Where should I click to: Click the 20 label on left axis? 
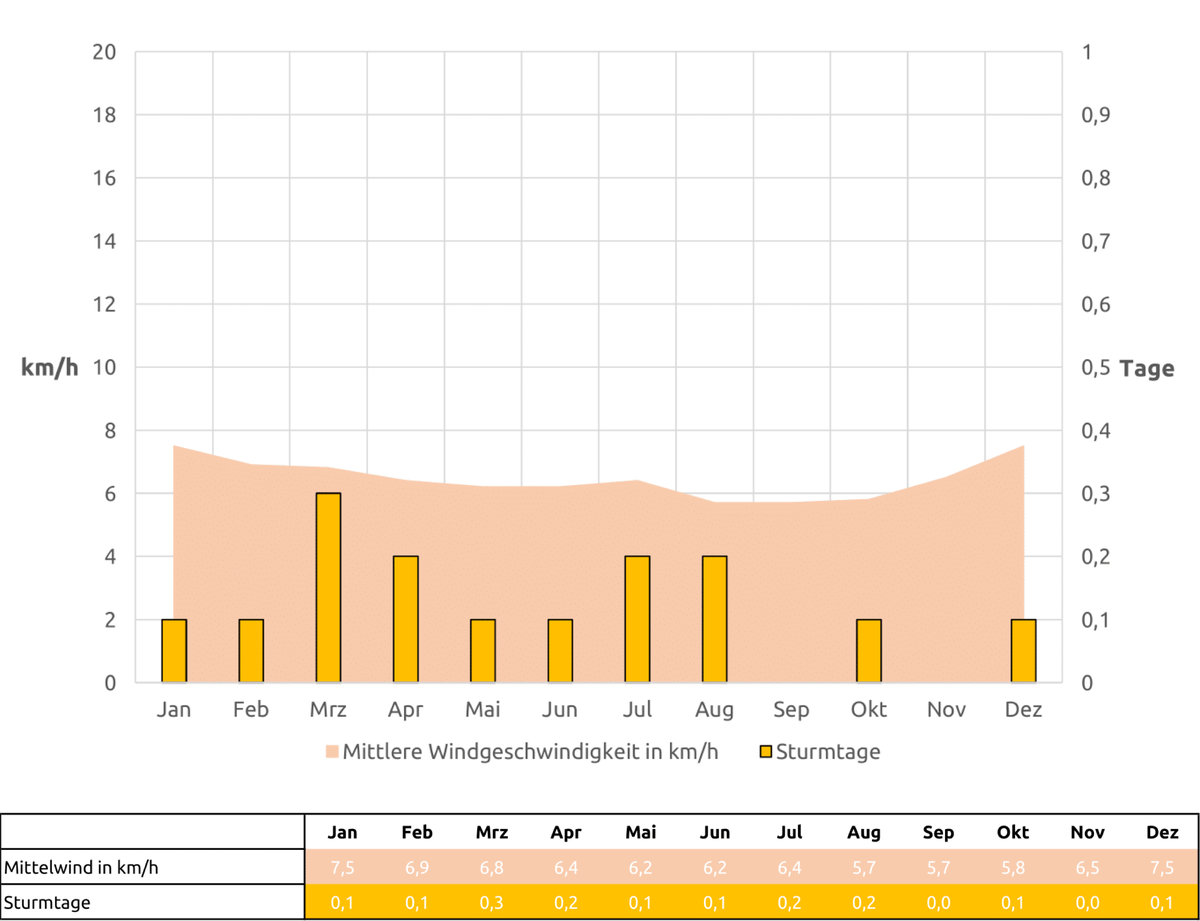[x=104, y=52]
